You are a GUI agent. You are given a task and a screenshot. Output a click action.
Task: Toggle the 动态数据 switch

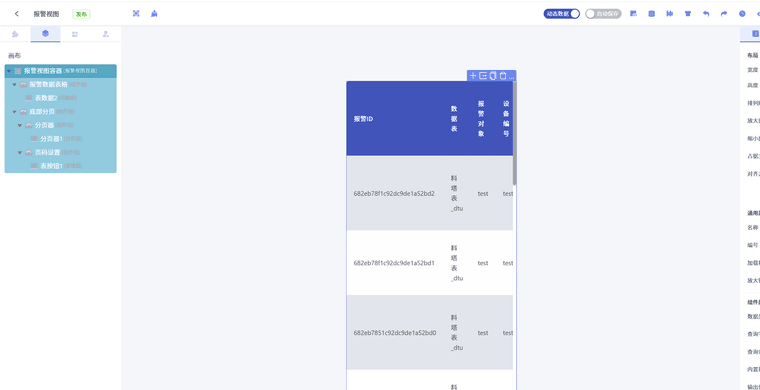562,14
